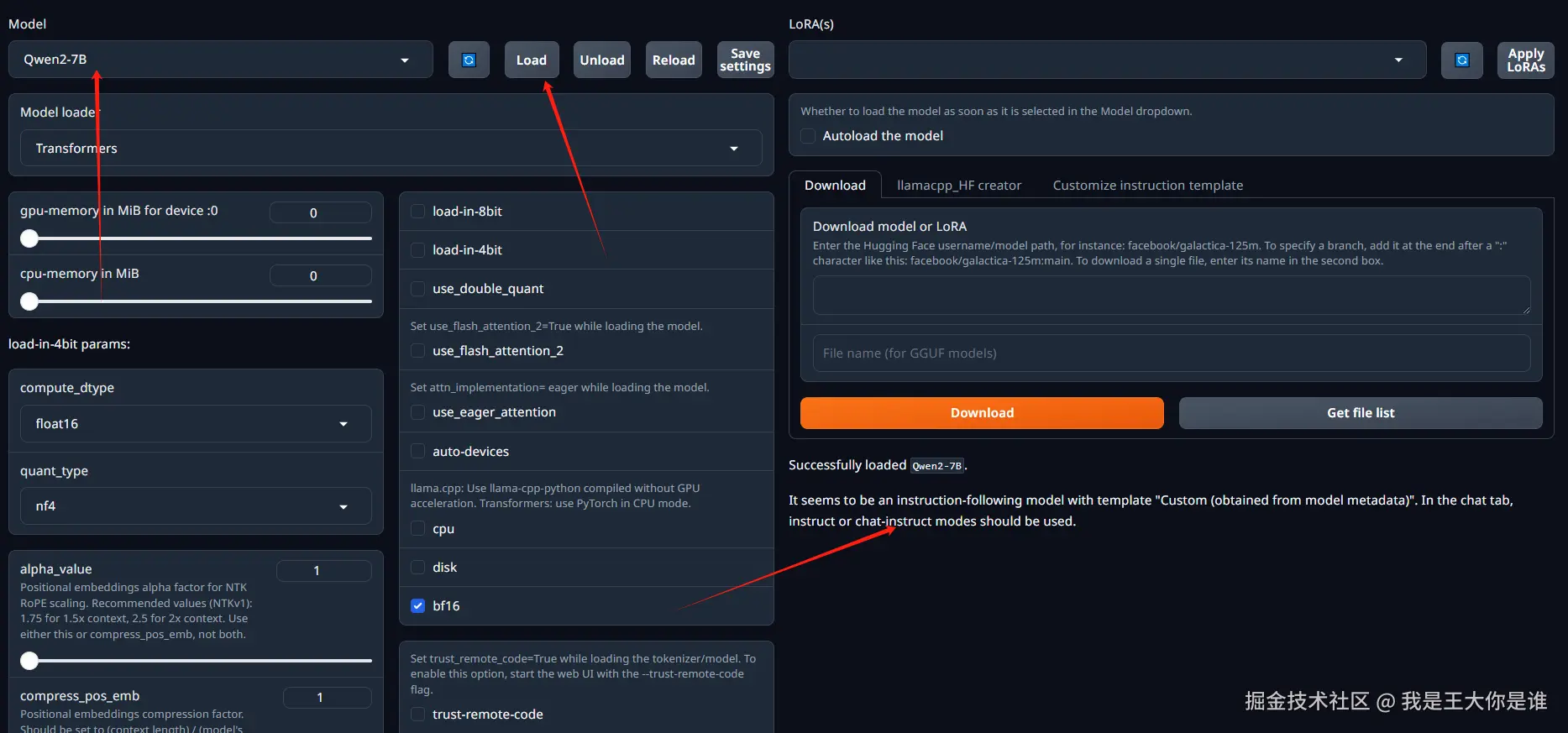Click the cpu-memory number field

click(320, 275)
